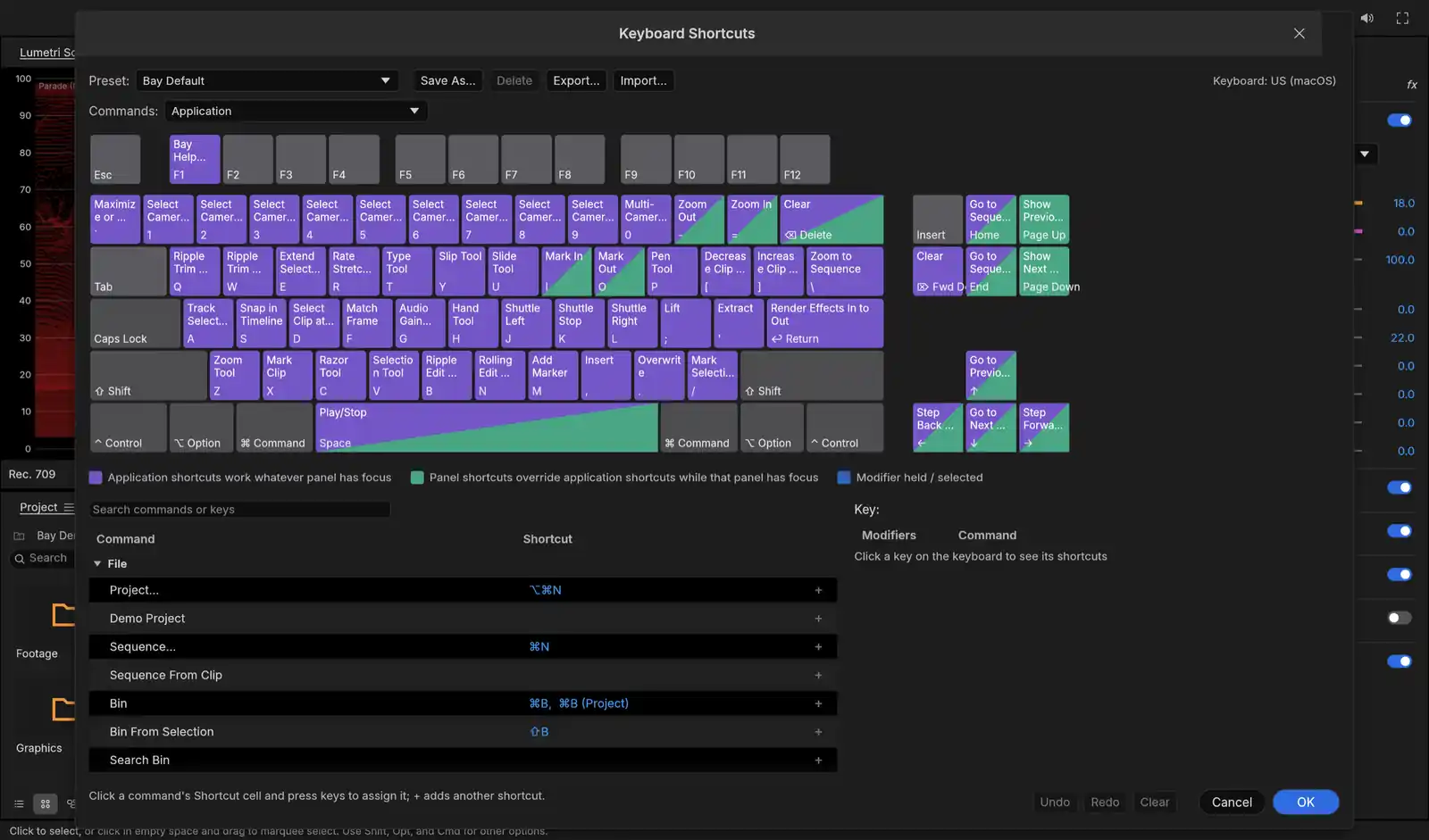
Task: Click the fx icon in the right panel
Action: pyautogui.click(x=1412, y=85)
